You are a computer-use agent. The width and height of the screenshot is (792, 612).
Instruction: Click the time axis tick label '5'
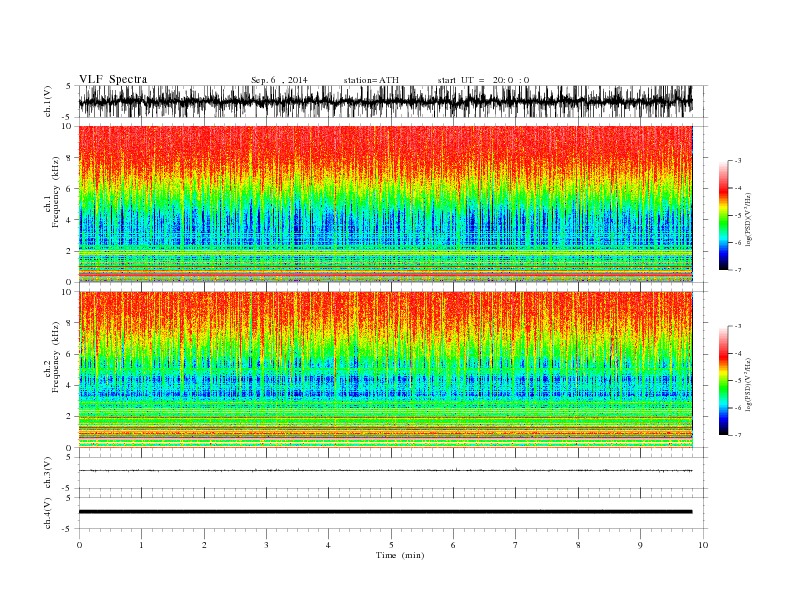[391, 545]
